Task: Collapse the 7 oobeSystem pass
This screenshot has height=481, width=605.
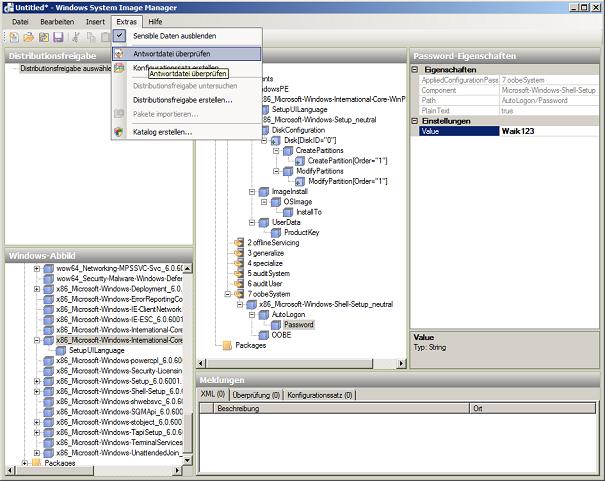Action: click(228, 294)
